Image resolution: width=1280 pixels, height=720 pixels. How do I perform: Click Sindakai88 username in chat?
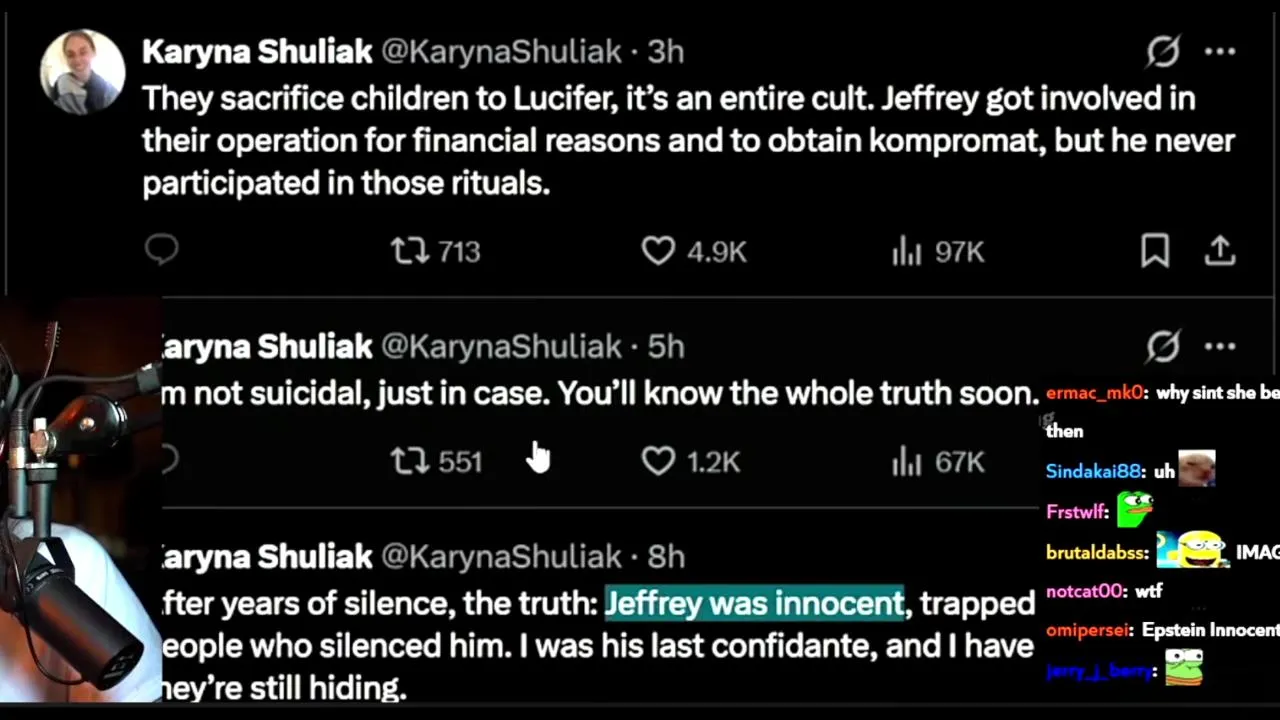click(x=1094, y=471)
